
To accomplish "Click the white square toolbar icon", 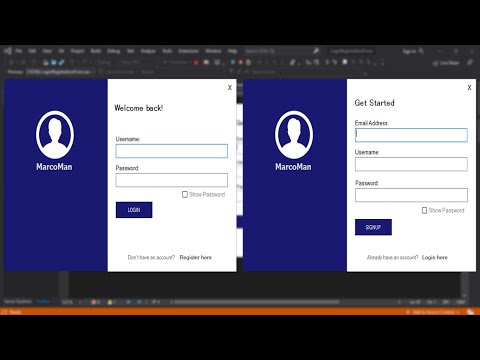I will click(x=345, y=62).
